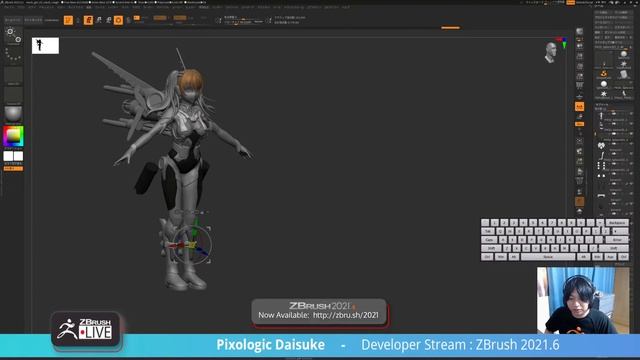Click Backspace on the on-screen keyboard
Viewport: 640px width, 360px height.
pos(617,222)
